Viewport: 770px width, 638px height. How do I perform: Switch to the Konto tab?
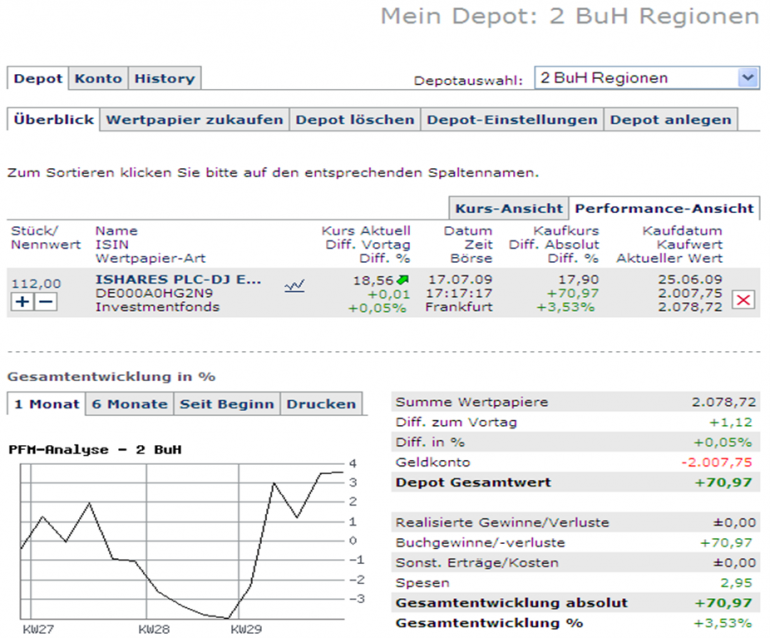point(98,79)
